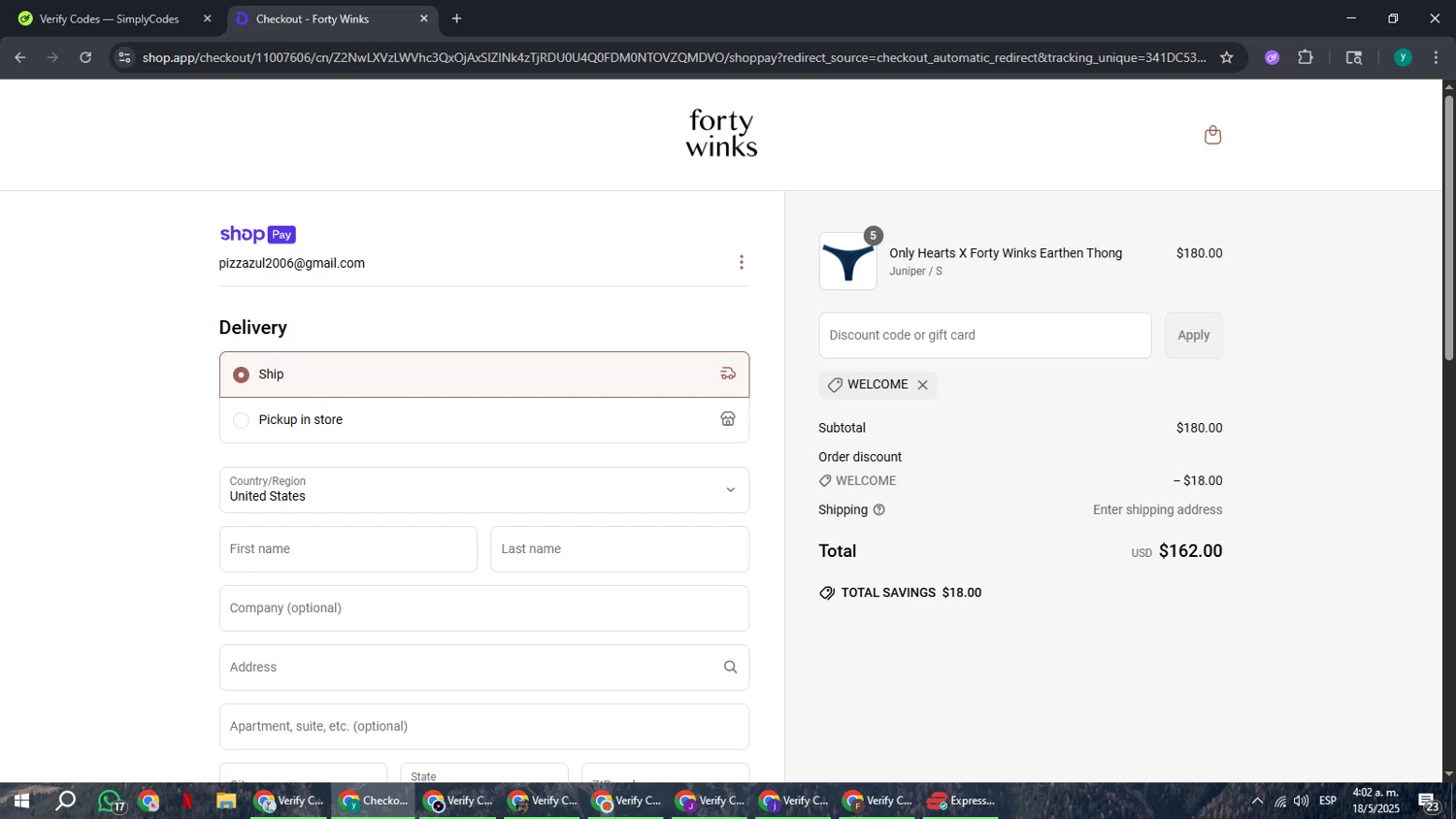Open the Chrome profile avatar
This screenshot has height=819, width=1456.
point(1403,57)
